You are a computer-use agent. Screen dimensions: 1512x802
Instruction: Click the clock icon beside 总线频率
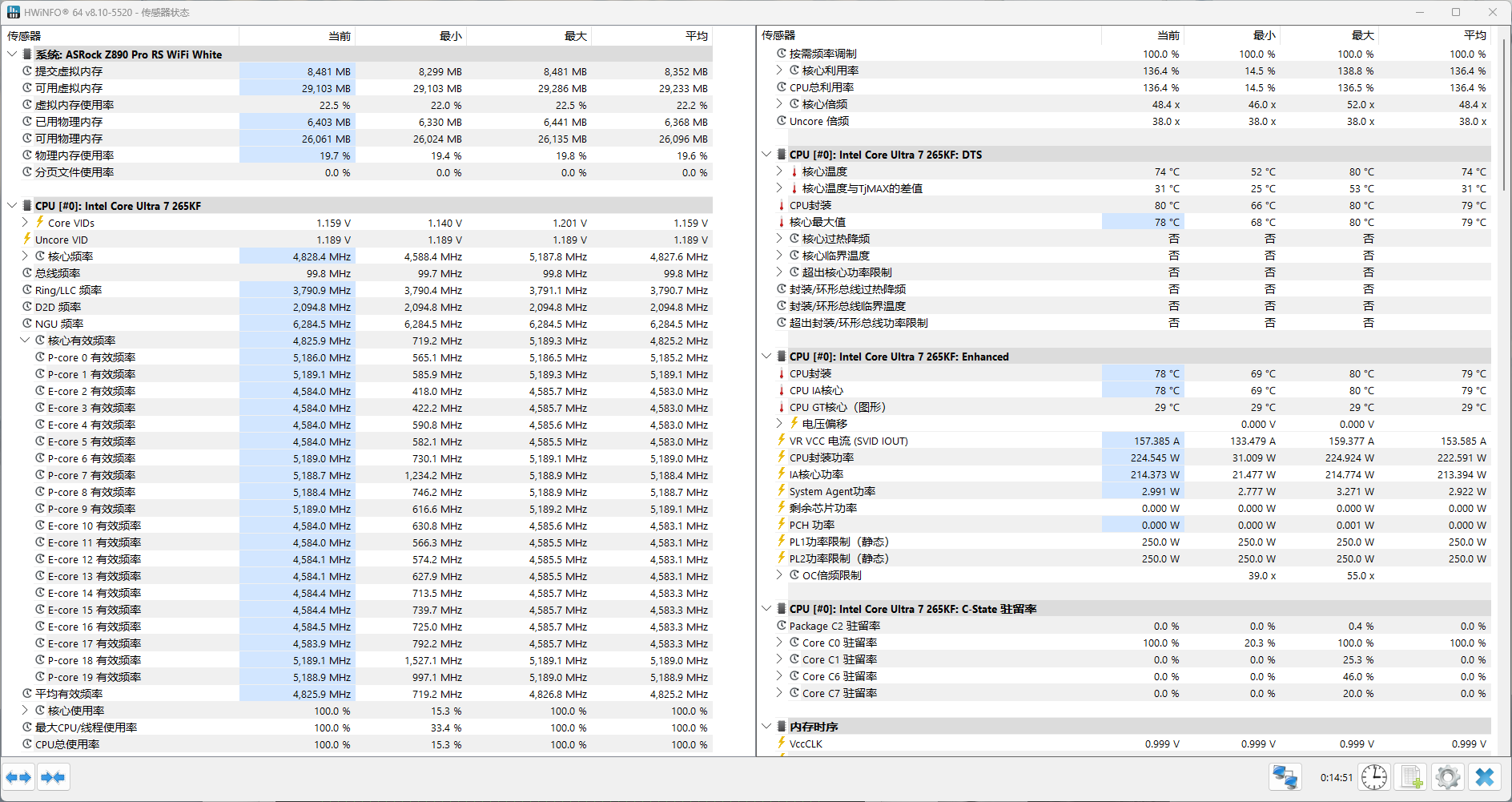(x=27, y=273)
